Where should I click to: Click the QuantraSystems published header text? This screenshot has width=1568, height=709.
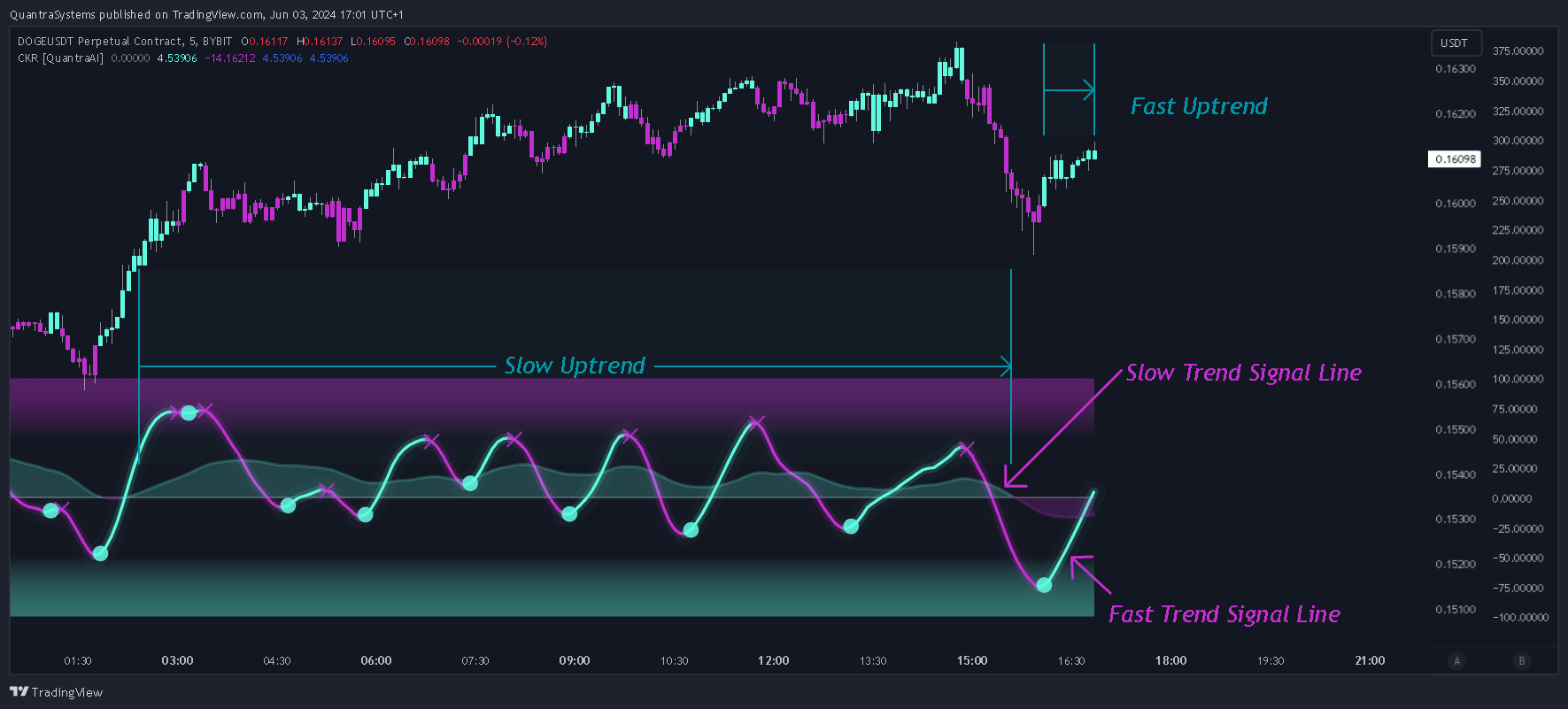206,15
